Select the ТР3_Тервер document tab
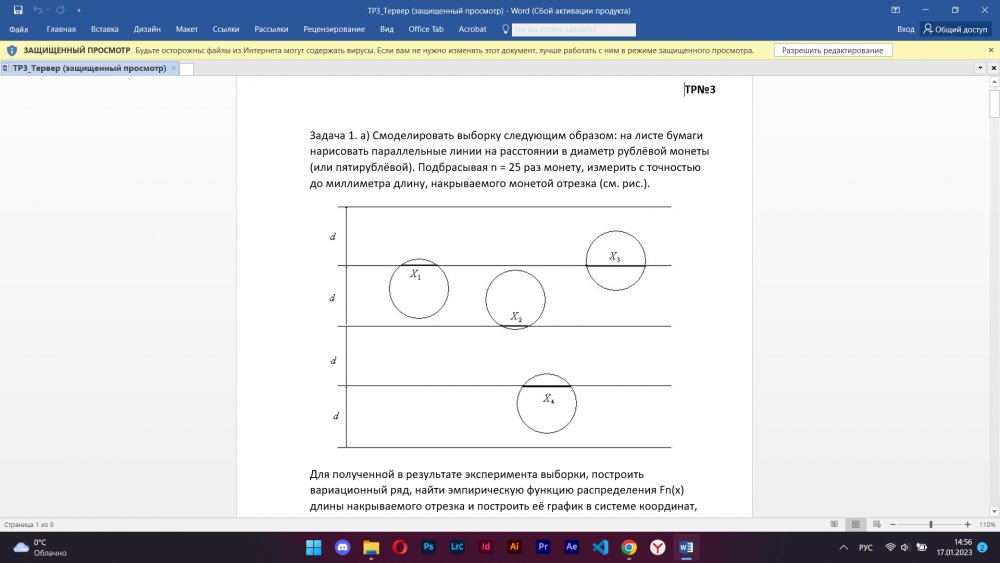This screenshot has height=563, width=1000. click(89, 68)
